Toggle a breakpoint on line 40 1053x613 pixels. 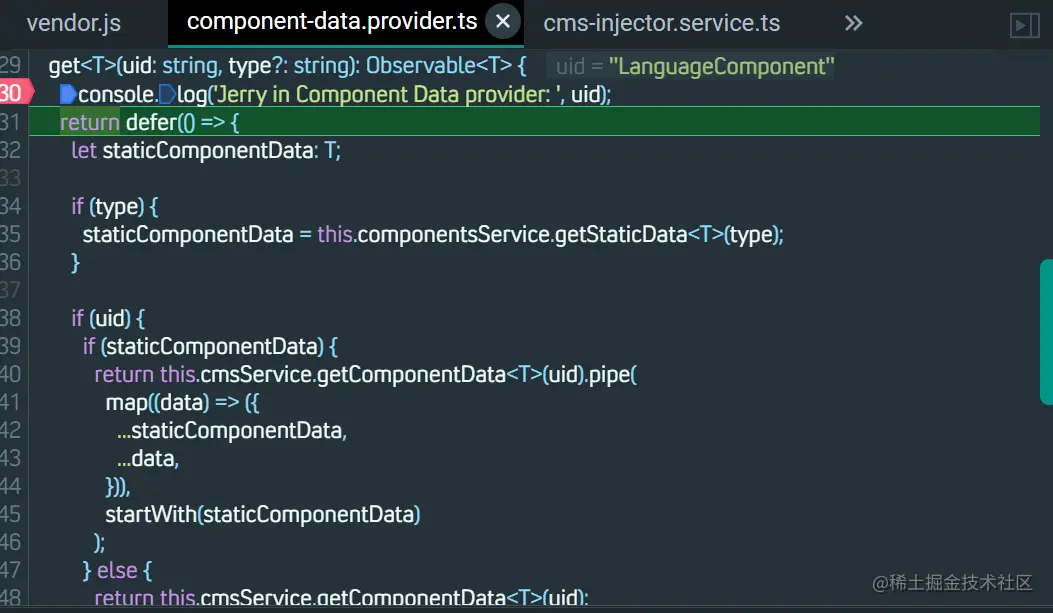pyautogui.click(x=11, y=374)
